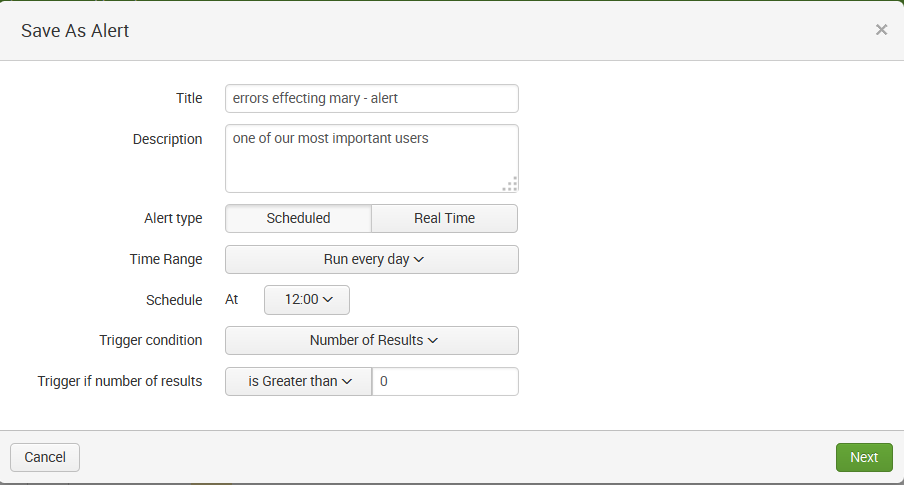904x485 pixels.
Task: Click the Title input field
Action: point(371,99)
